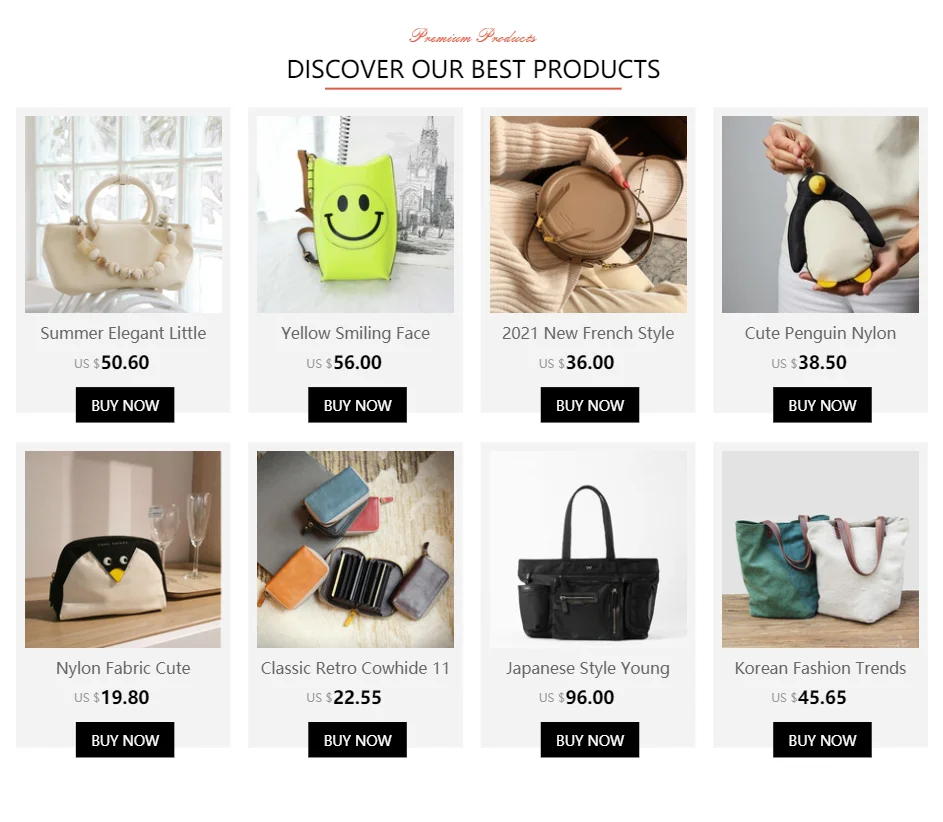Click BUY NOW for Korean Fashion Trends
Image resolution: width=943 pixels, height=822 pixels.
[822, 740]
